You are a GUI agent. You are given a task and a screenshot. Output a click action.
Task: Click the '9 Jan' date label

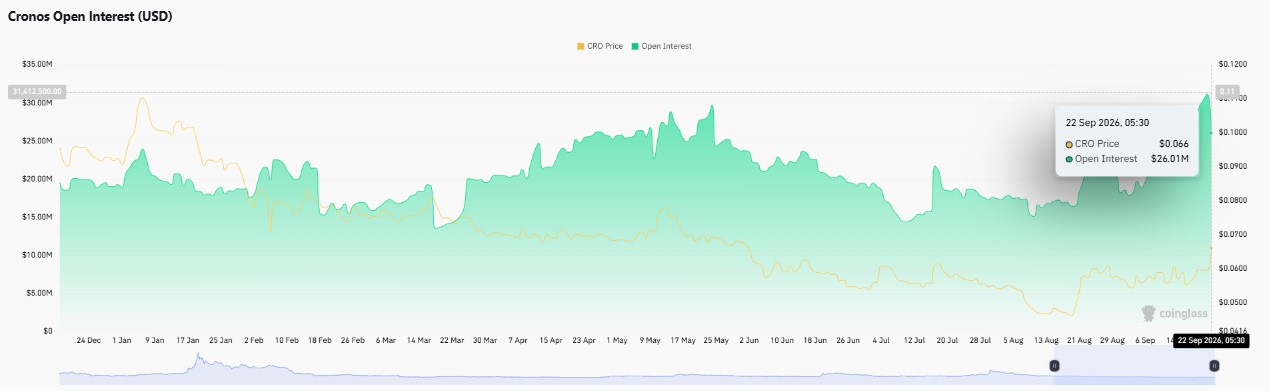click(x=155, y=340)
